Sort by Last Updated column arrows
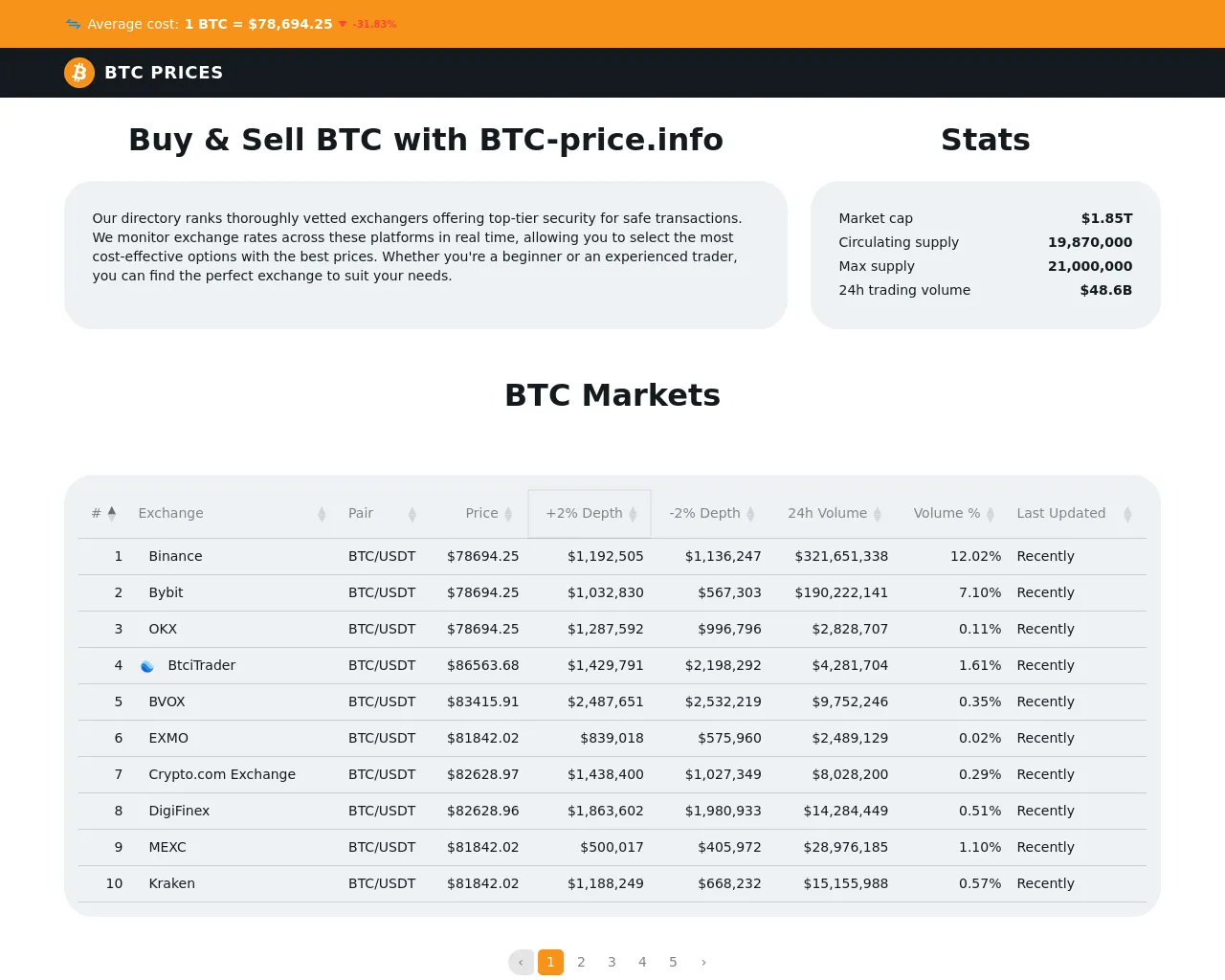 pos(1127,514)
